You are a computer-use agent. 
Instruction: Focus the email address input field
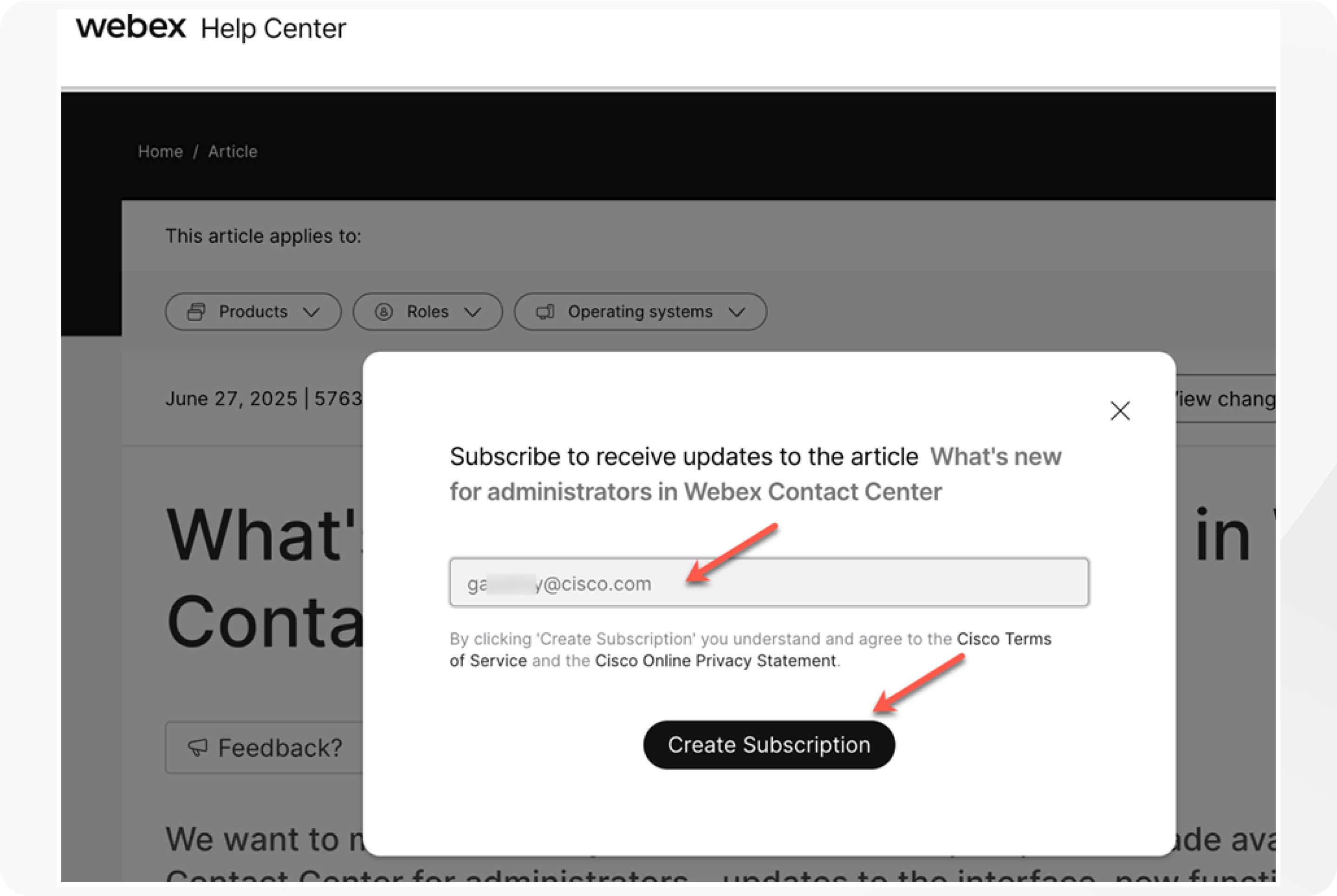[769, 582]
